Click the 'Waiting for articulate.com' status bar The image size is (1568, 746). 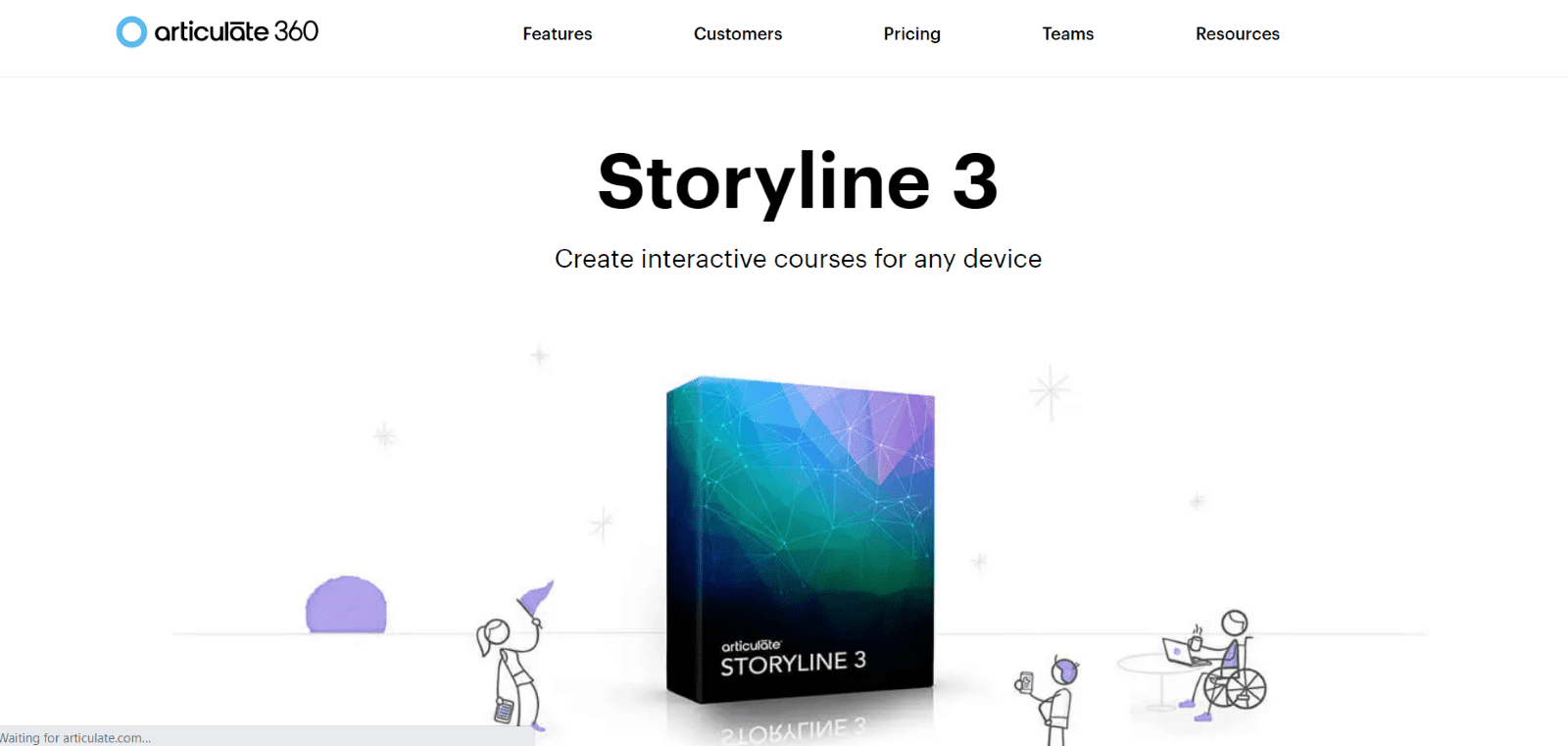267,737
